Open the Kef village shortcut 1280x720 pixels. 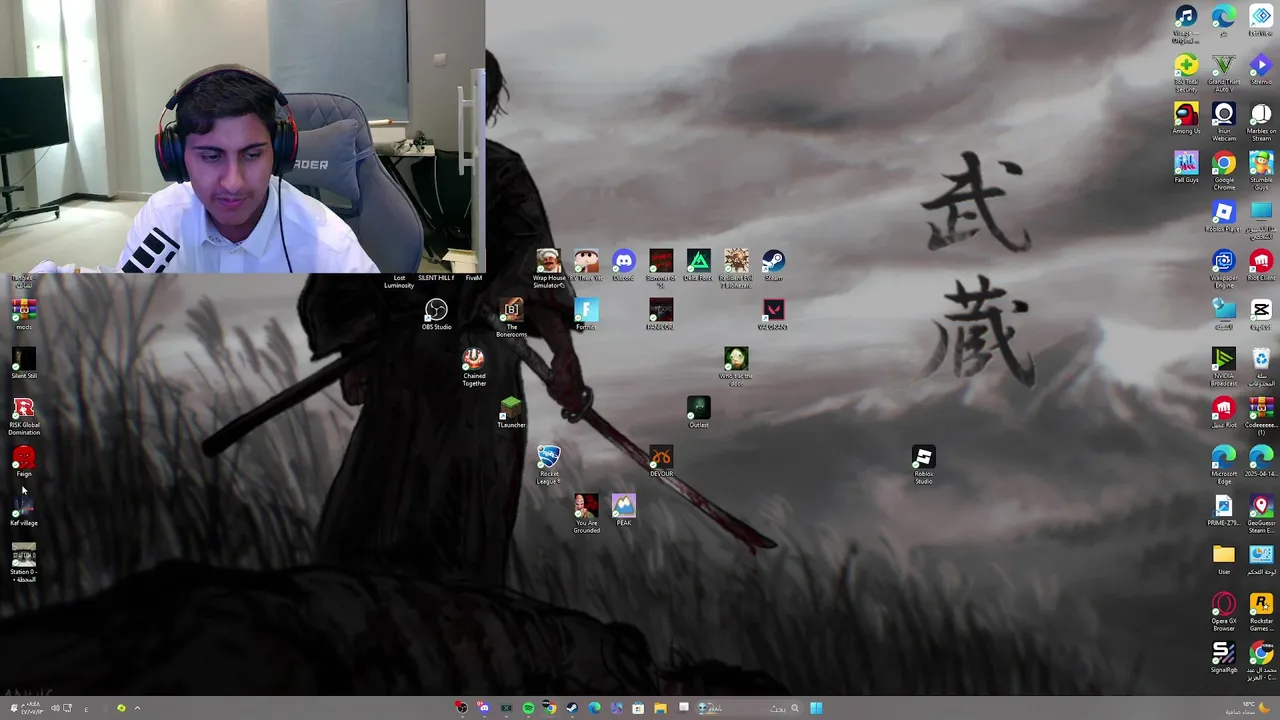[x=24, y=510]
